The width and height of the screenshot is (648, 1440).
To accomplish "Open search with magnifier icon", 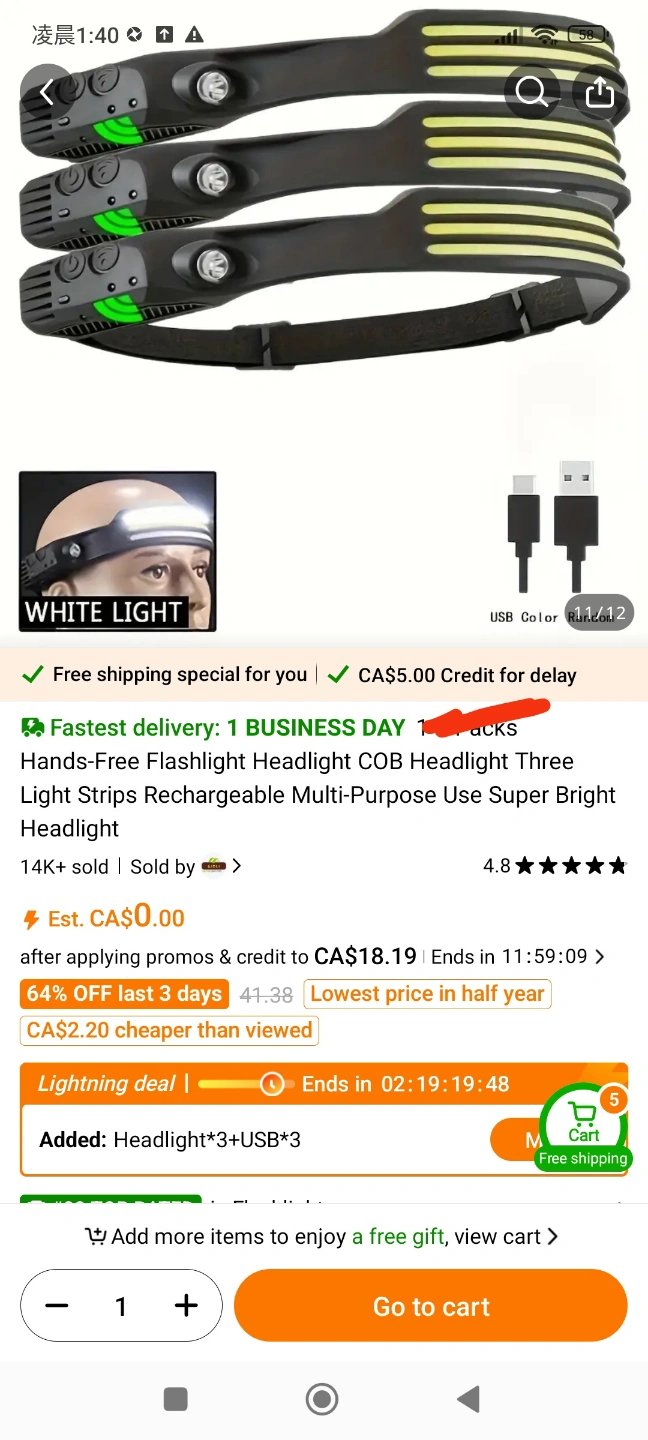I will [531, 92].
